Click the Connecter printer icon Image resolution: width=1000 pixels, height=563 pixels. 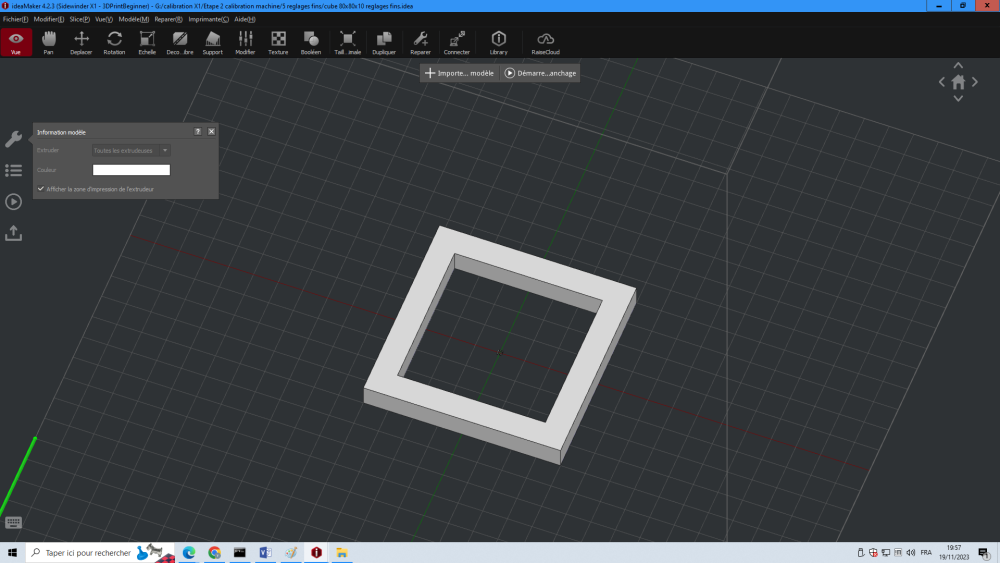tap(457, 43)
